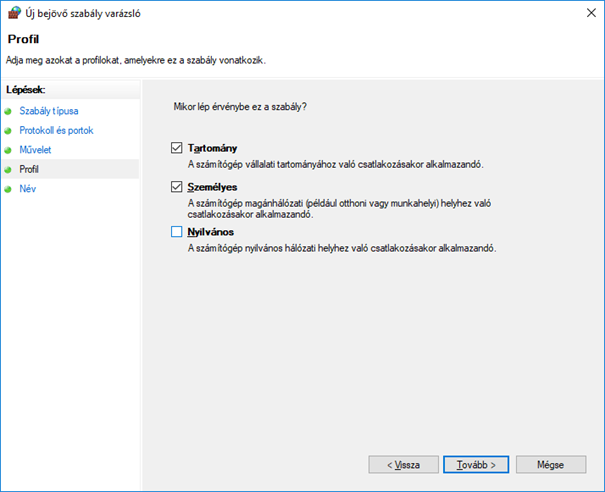Click the firewall wizard icon in title bar
Image resolution: width=605 pixels, height=492 pixels.
click(x=14, y=14)
